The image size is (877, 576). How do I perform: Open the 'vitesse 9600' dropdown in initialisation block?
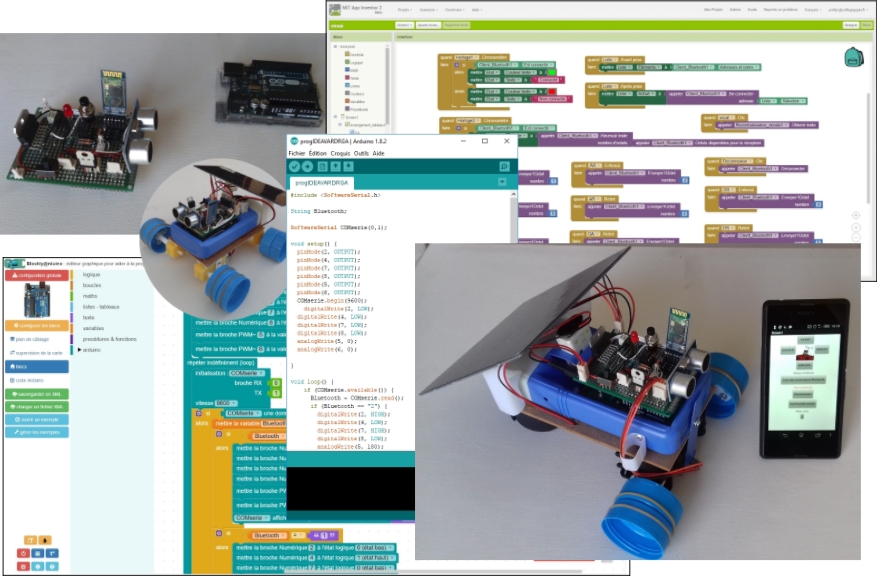(225, 403)
